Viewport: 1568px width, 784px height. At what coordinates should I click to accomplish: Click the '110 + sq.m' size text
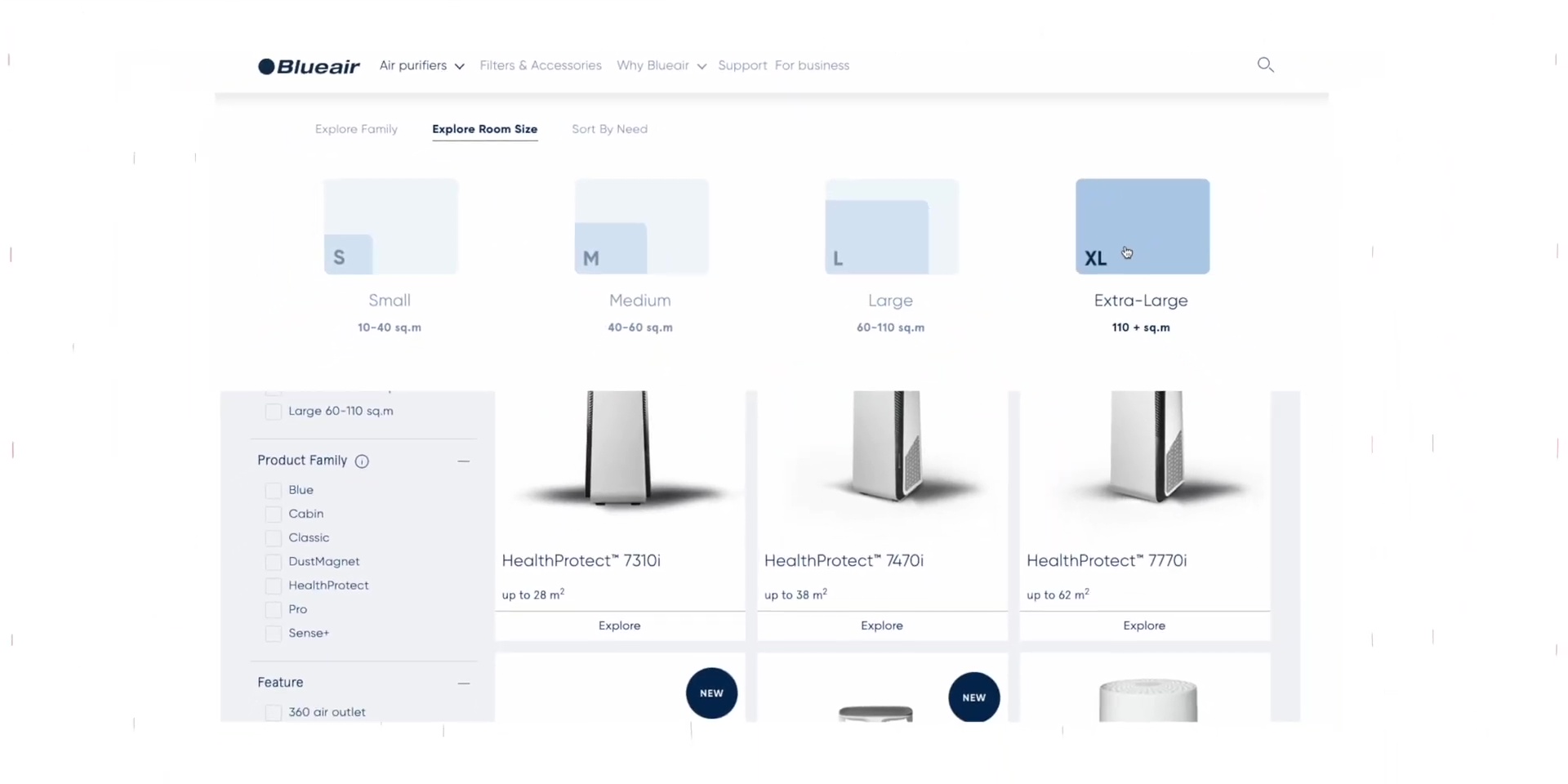(x=1141, y=327)
